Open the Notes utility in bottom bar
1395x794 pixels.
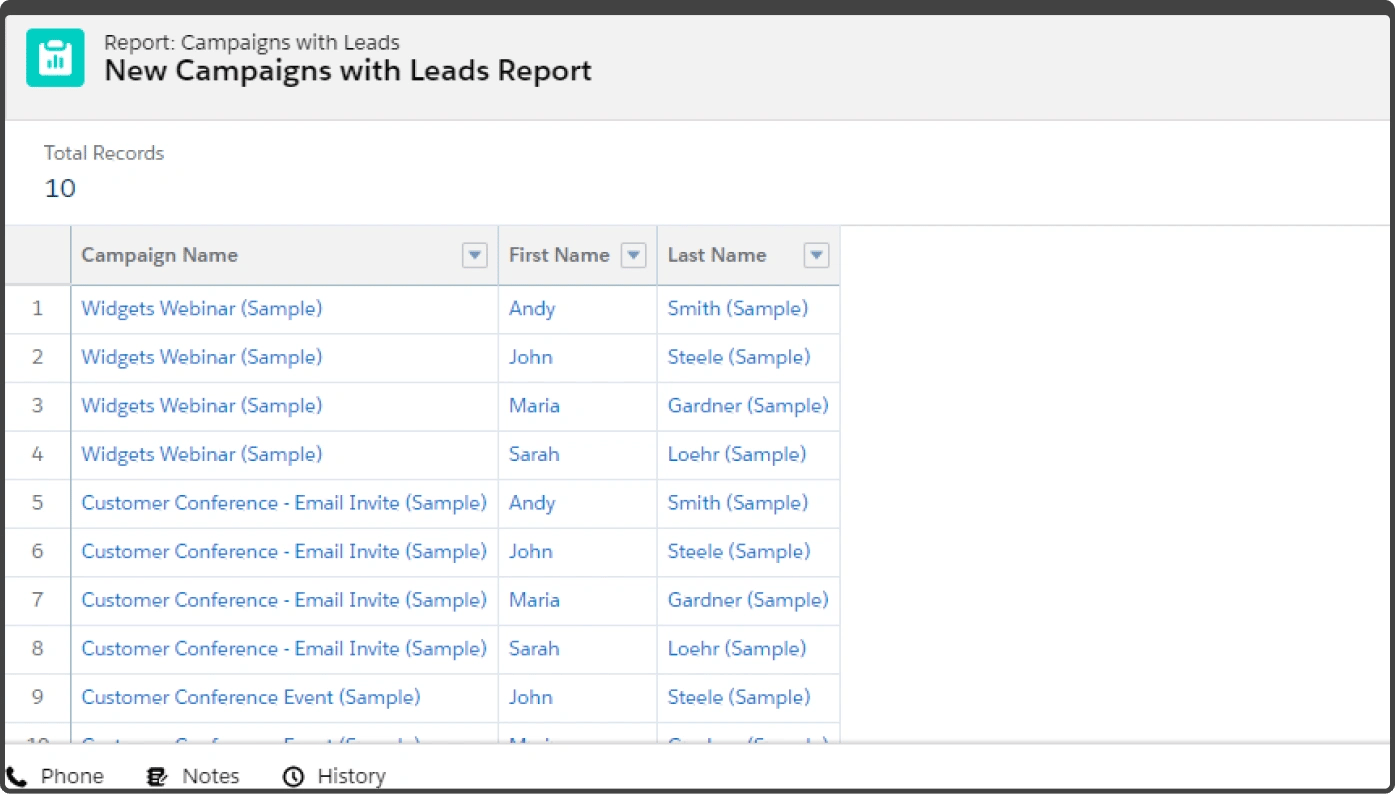(193, 776)
